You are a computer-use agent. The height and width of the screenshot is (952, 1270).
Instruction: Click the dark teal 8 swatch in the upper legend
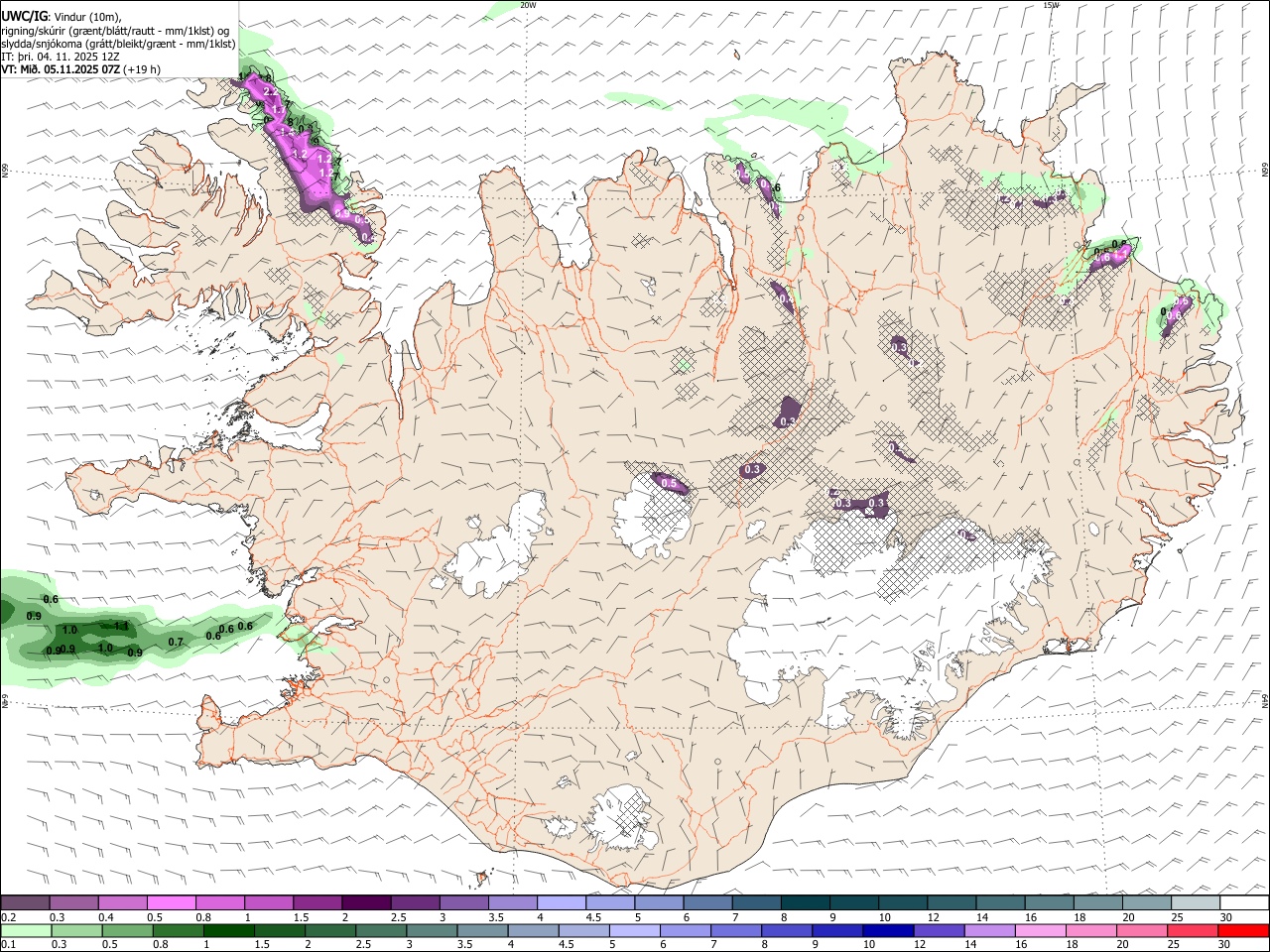point(806,903)
